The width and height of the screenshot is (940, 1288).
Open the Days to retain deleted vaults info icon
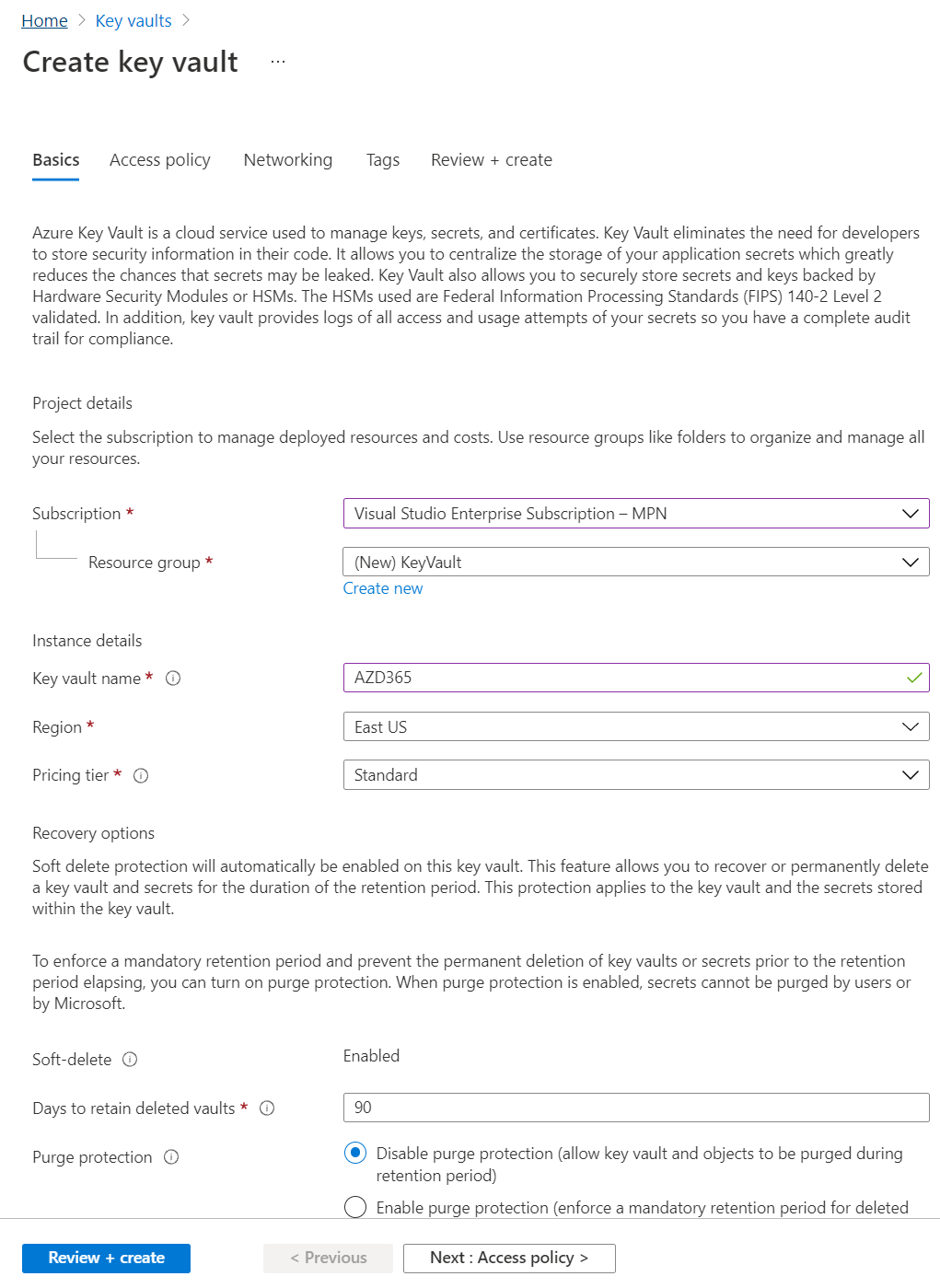click(267, 1108)
